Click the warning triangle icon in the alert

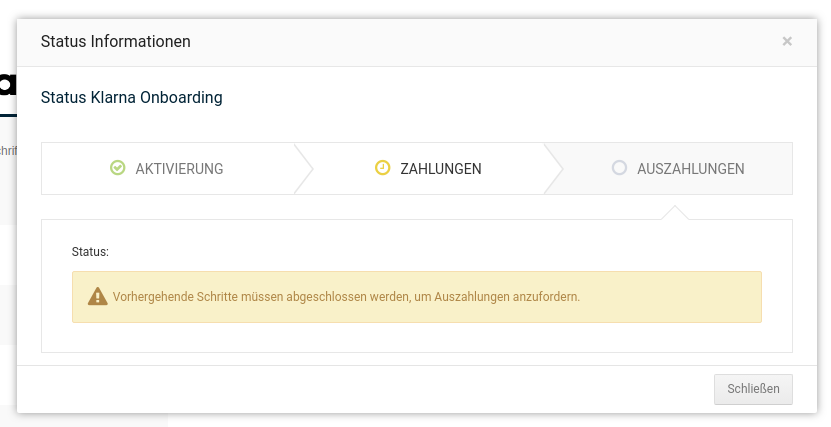(x=98, y=297)
